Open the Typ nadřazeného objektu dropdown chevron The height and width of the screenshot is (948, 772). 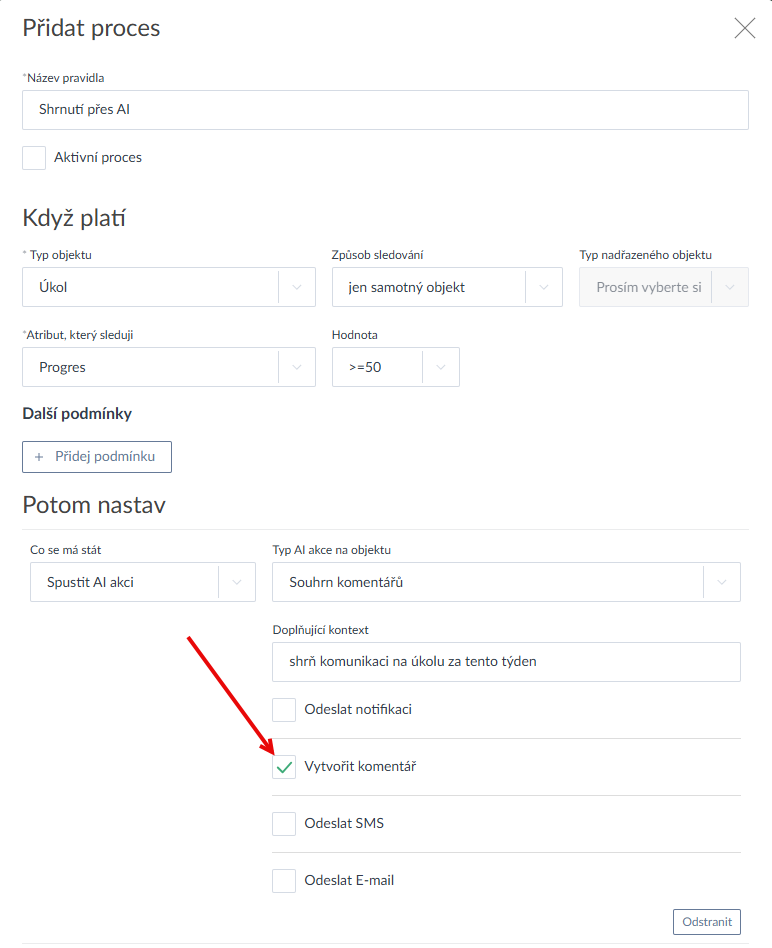(x=730, y=287)
